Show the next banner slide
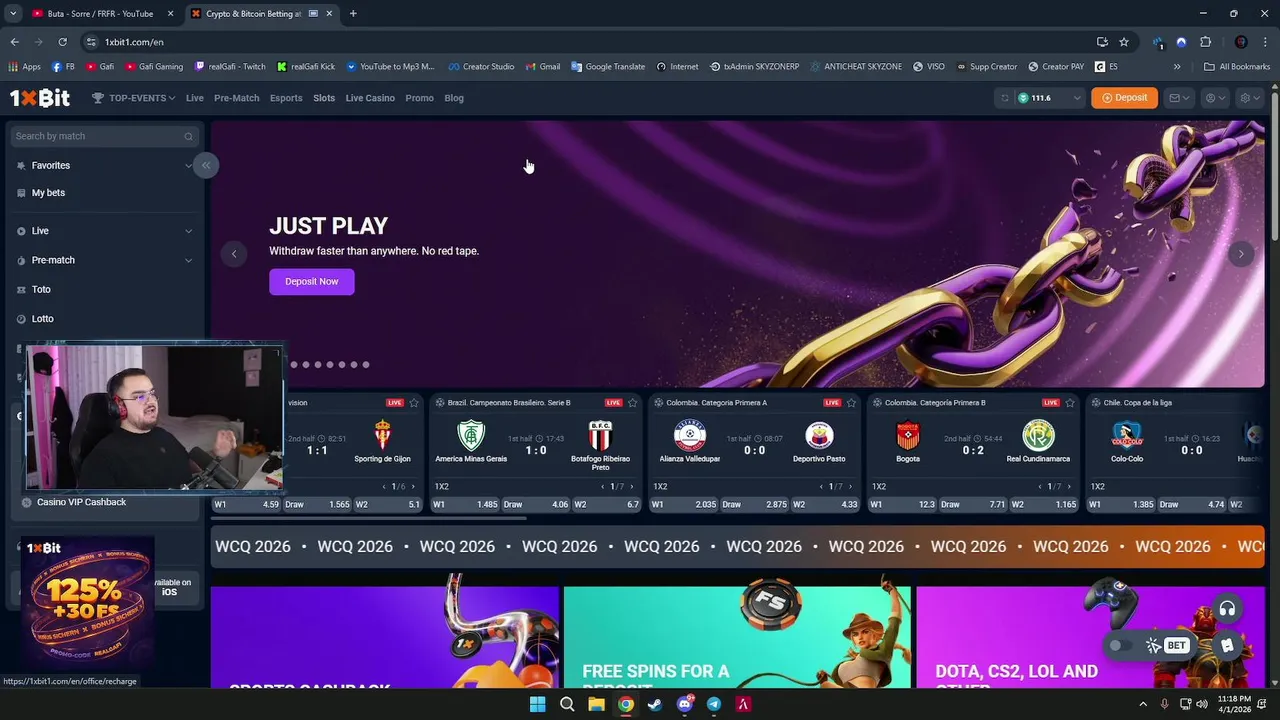This screenshot has width=1280, height=720. [x=1241, y=254]
